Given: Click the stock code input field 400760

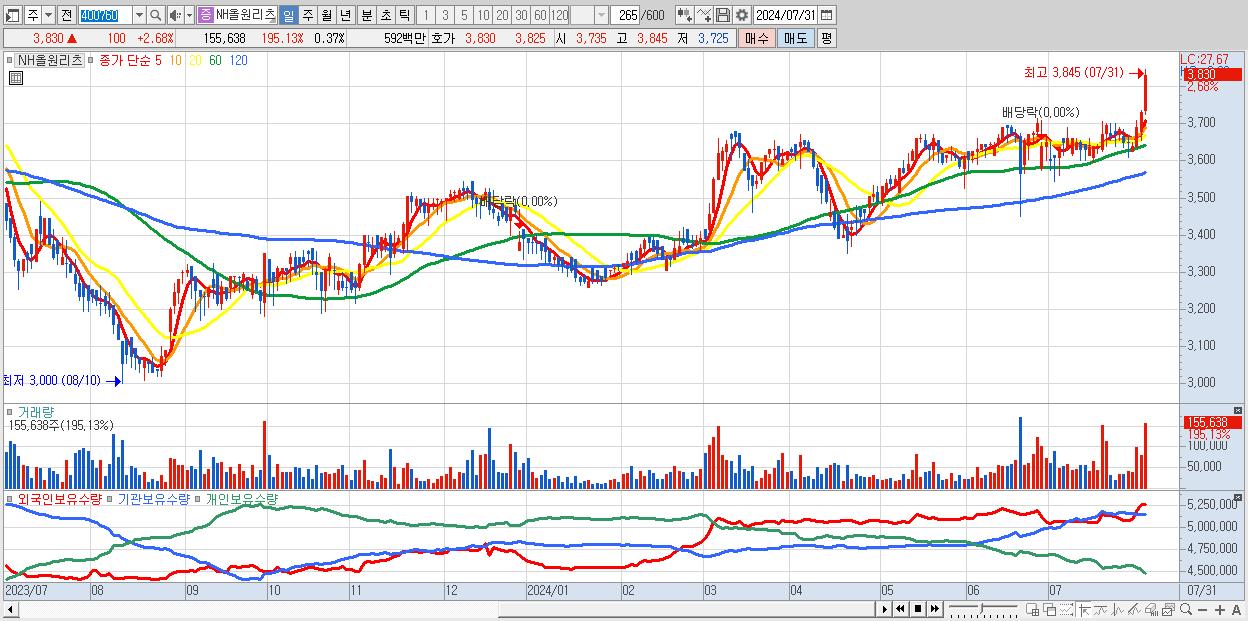Looking at the screenshot, I should coord(106,15).
